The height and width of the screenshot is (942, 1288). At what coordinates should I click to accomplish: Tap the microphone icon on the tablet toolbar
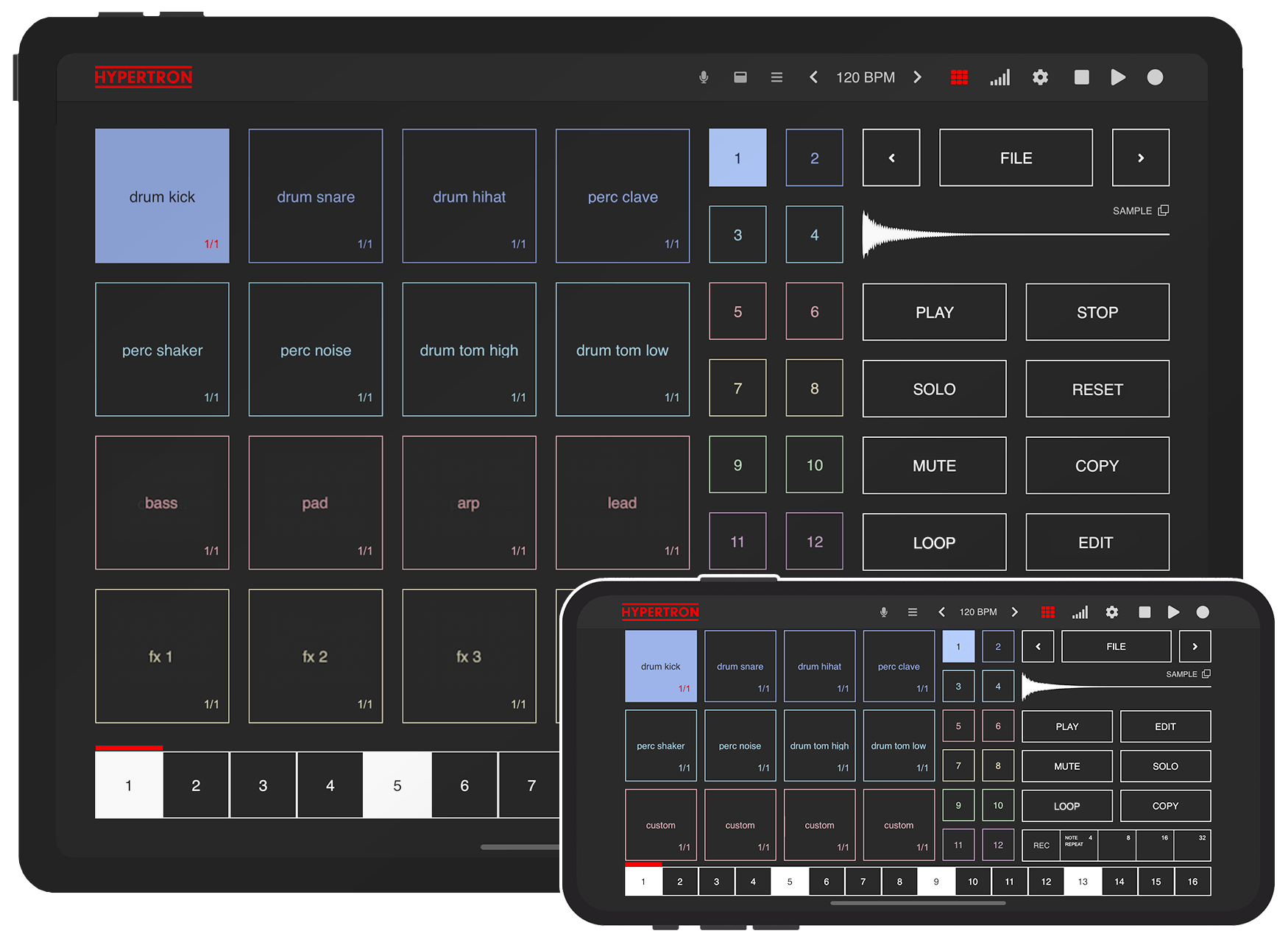click(x=704, y=77)
